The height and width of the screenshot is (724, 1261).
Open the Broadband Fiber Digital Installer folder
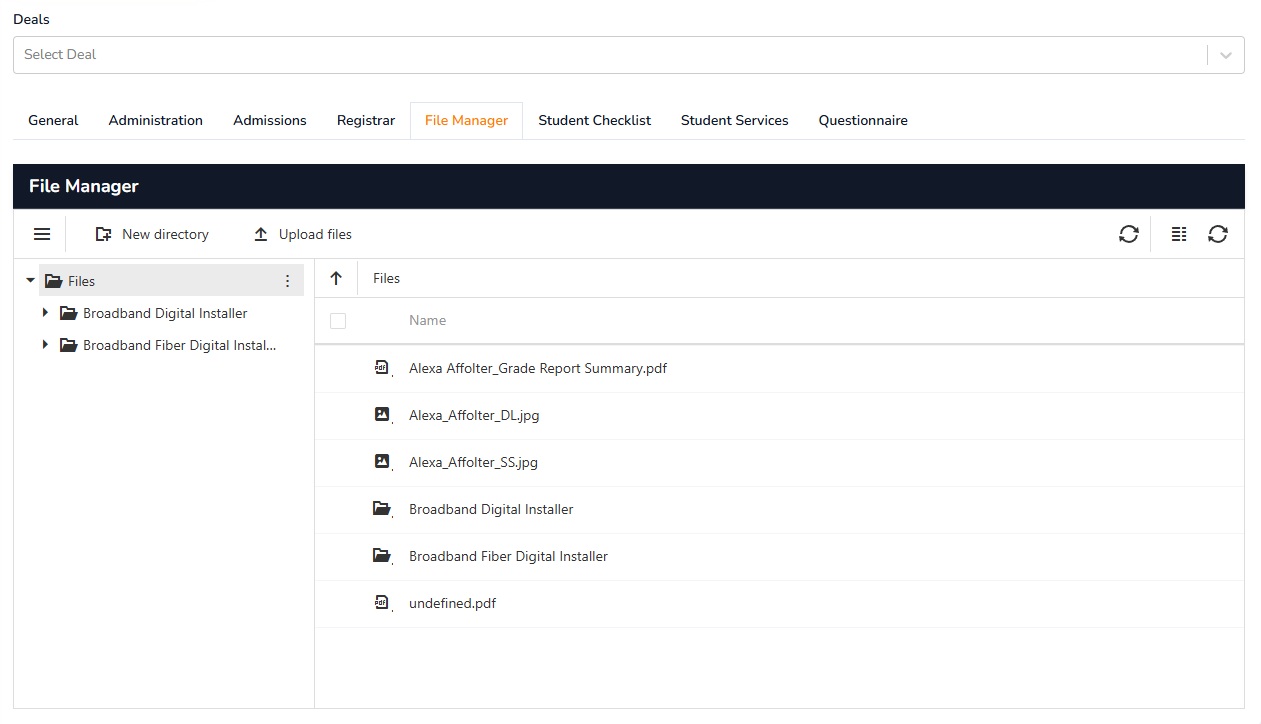[x=508, y=556]
